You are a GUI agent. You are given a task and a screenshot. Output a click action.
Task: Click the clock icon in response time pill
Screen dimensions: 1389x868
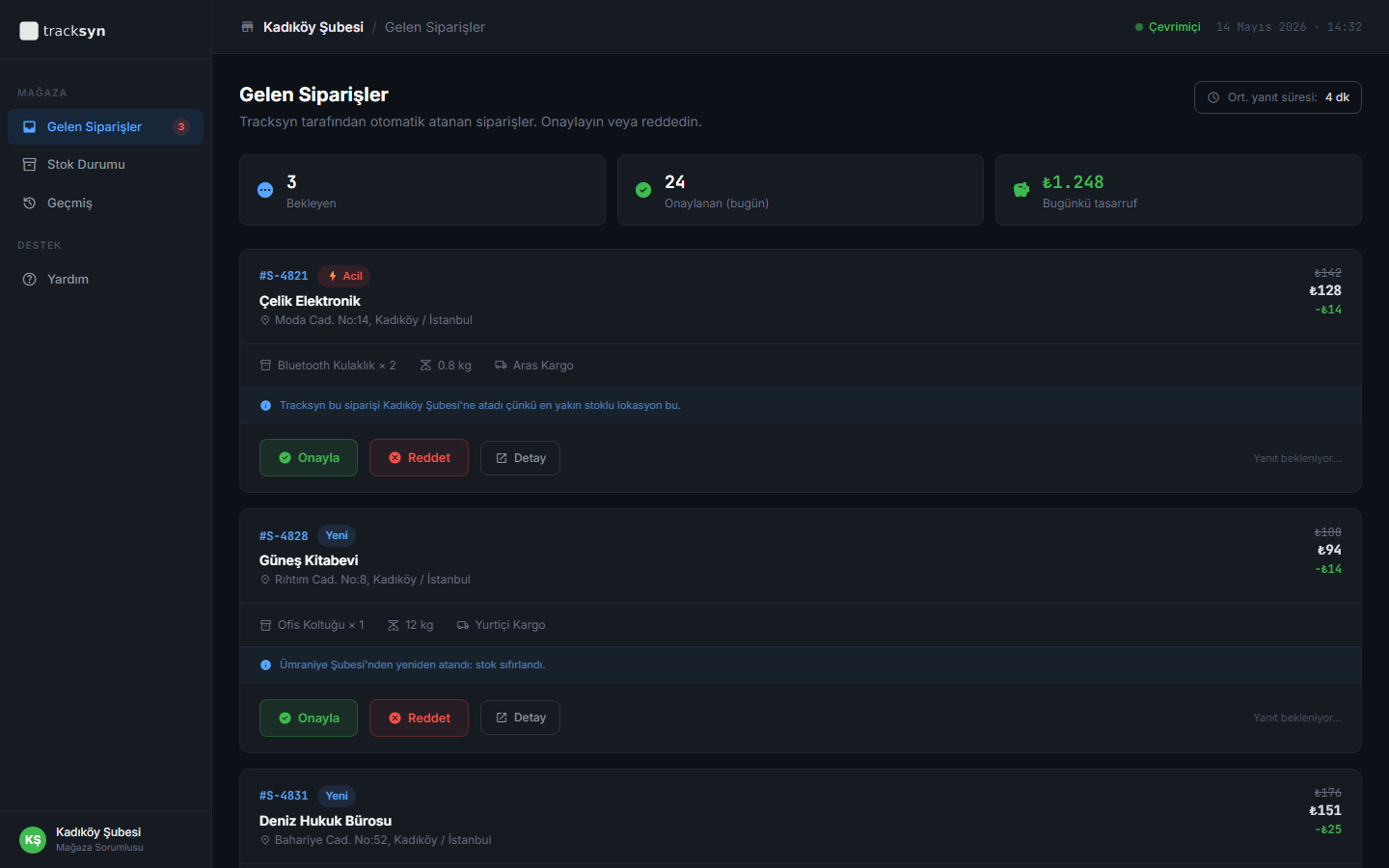click(1213, 97)
